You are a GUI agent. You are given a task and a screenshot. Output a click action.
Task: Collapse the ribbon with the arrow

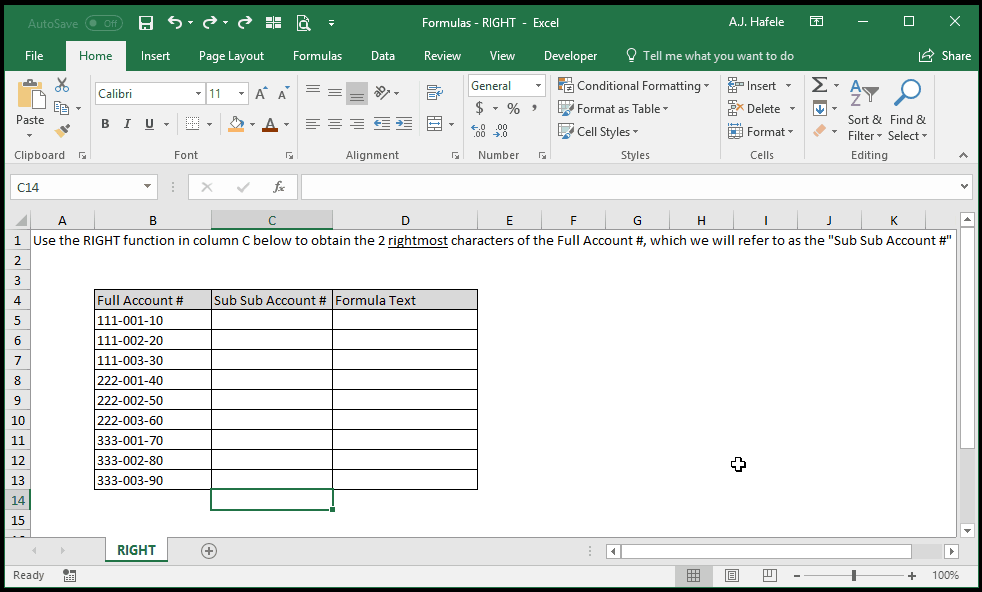click(963, 155)
